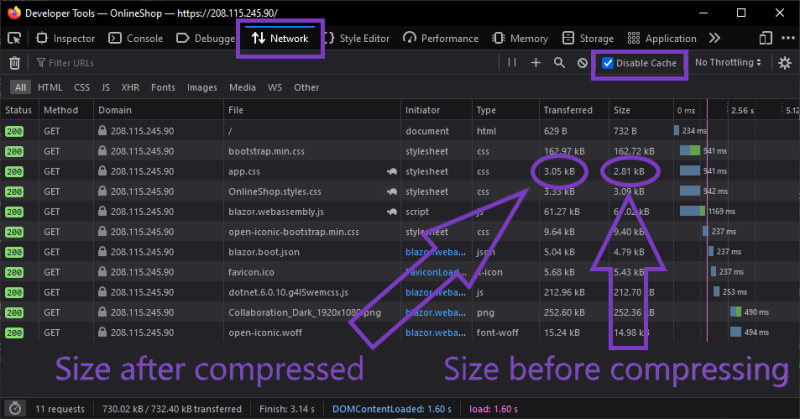Open the devtools ellipsis menu
The image size is (800, 419).
point(788,38)
